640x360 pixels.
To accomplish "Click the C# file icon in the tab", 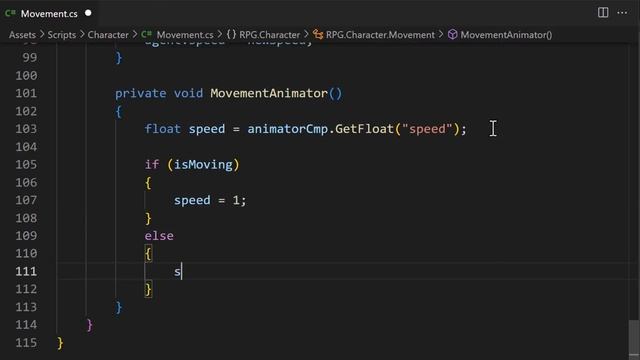I will tap(10, 13).
